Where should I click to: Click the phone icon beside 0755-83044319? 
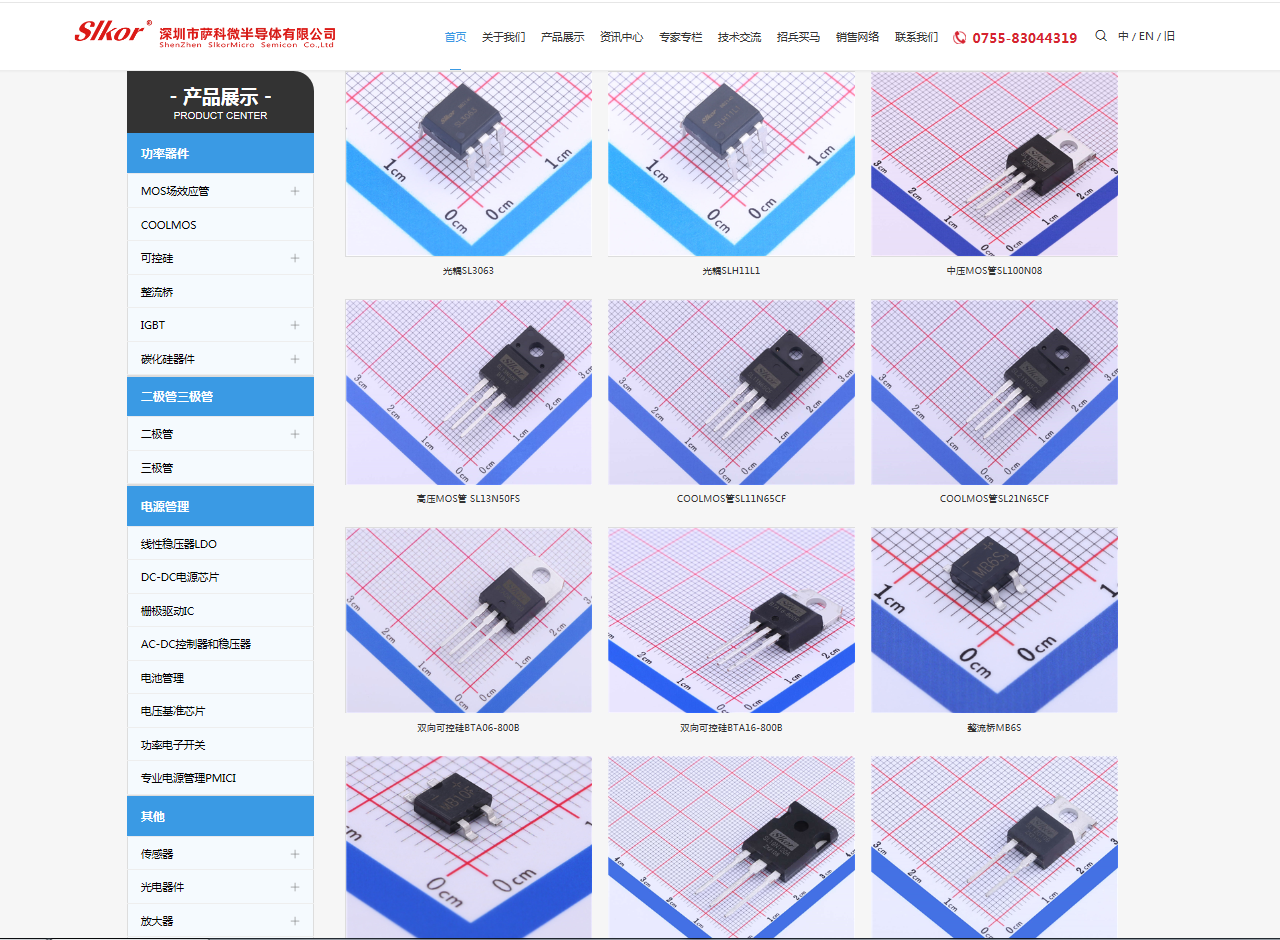pos(960,38)
